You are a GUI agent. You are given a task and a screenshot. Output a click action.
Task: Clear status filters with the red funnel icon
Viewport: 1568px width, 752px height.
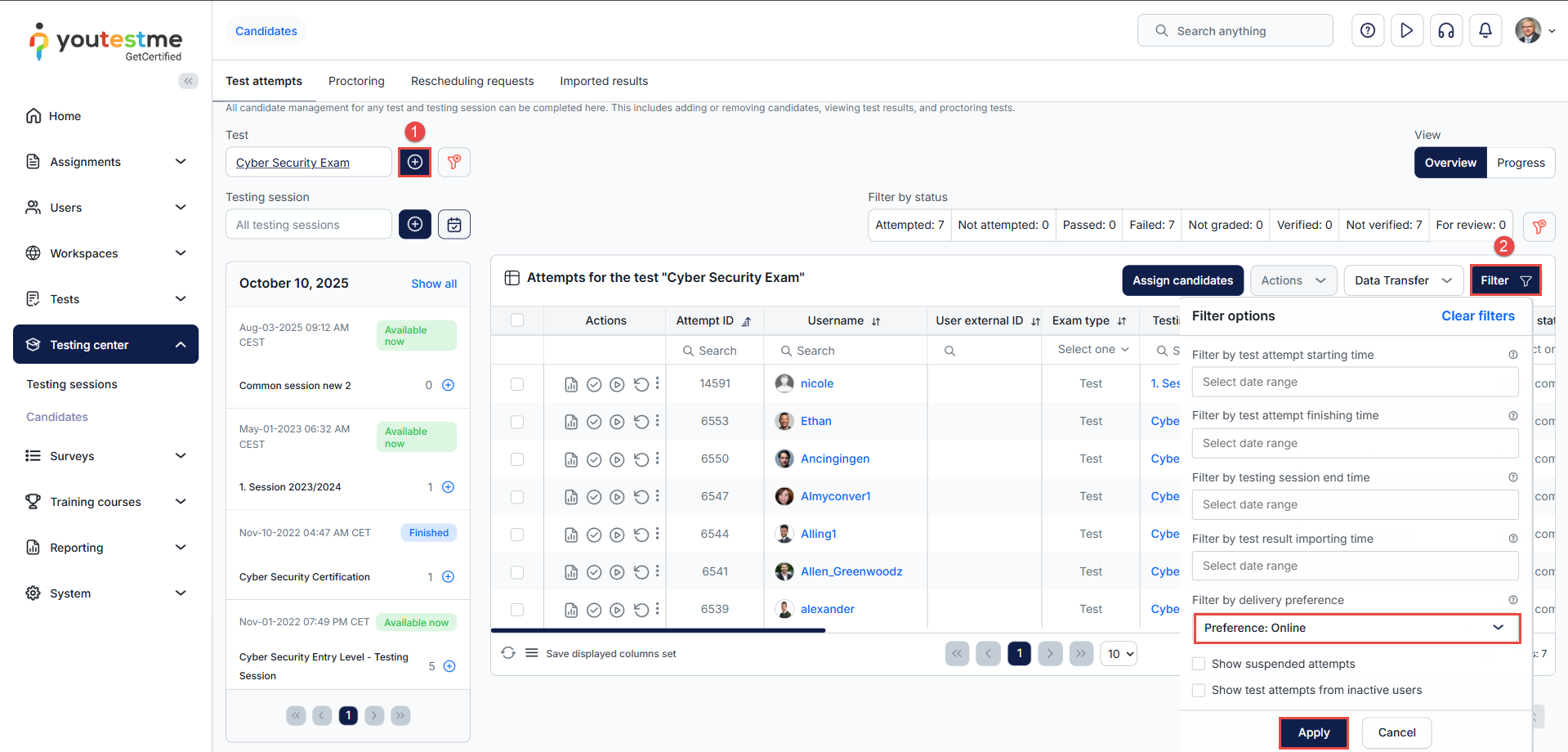(x=1539, y=226)
